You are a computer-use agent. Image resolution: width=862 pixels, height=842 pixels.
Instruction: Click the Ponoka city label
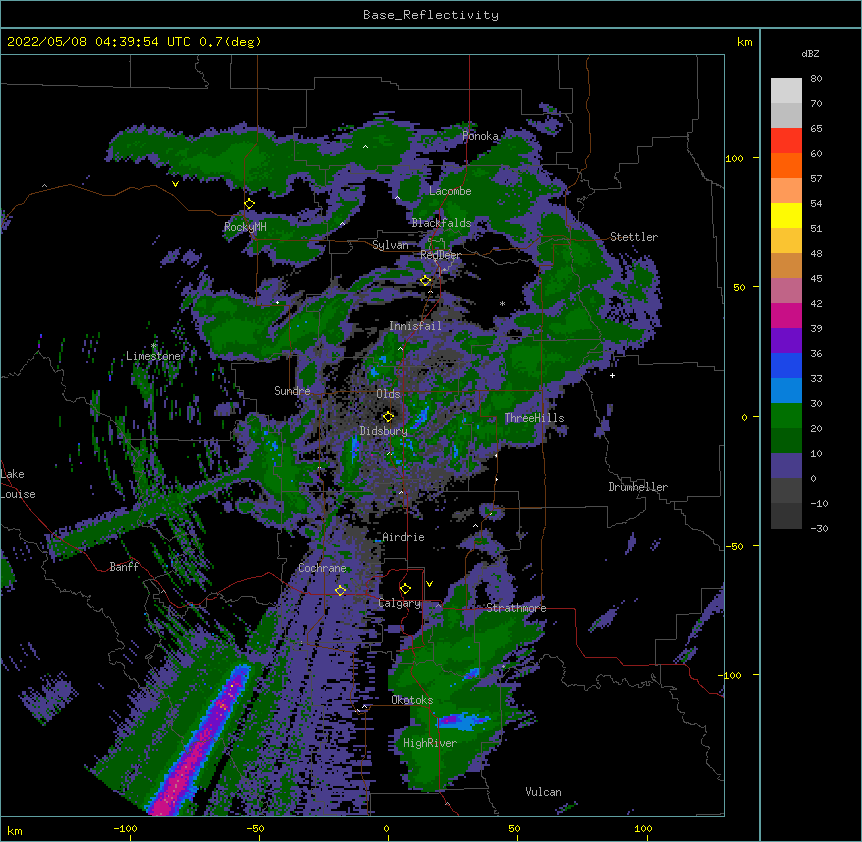pos(480,136)
